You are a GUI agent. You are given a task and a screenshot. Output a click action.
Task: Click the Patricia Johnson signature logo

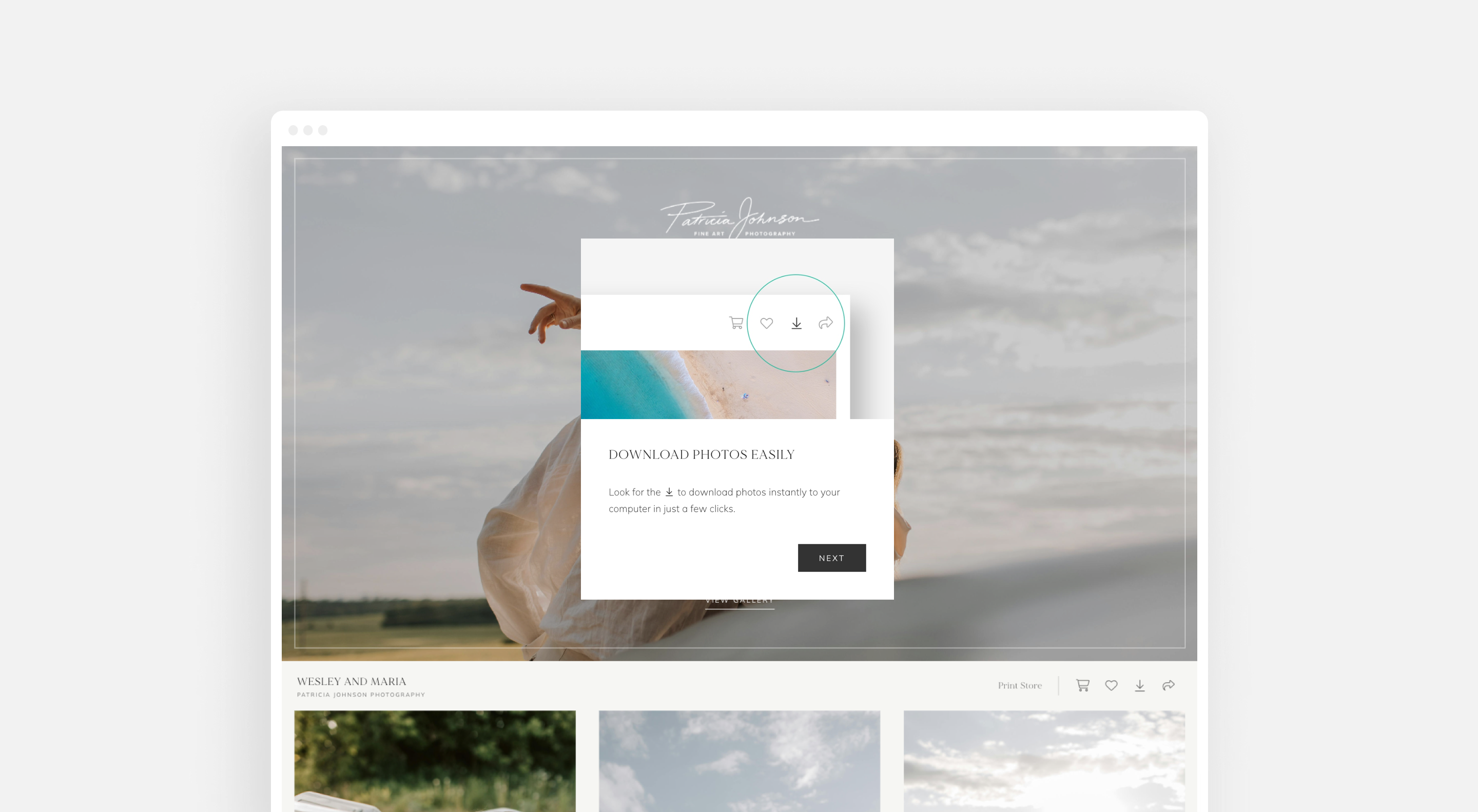[x=738, y=219]
